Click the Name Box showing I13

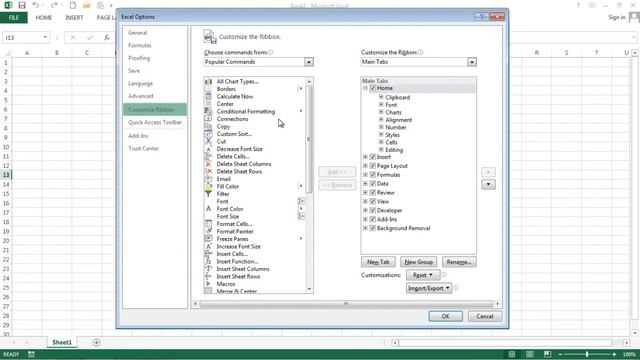[x=25, y=38]
